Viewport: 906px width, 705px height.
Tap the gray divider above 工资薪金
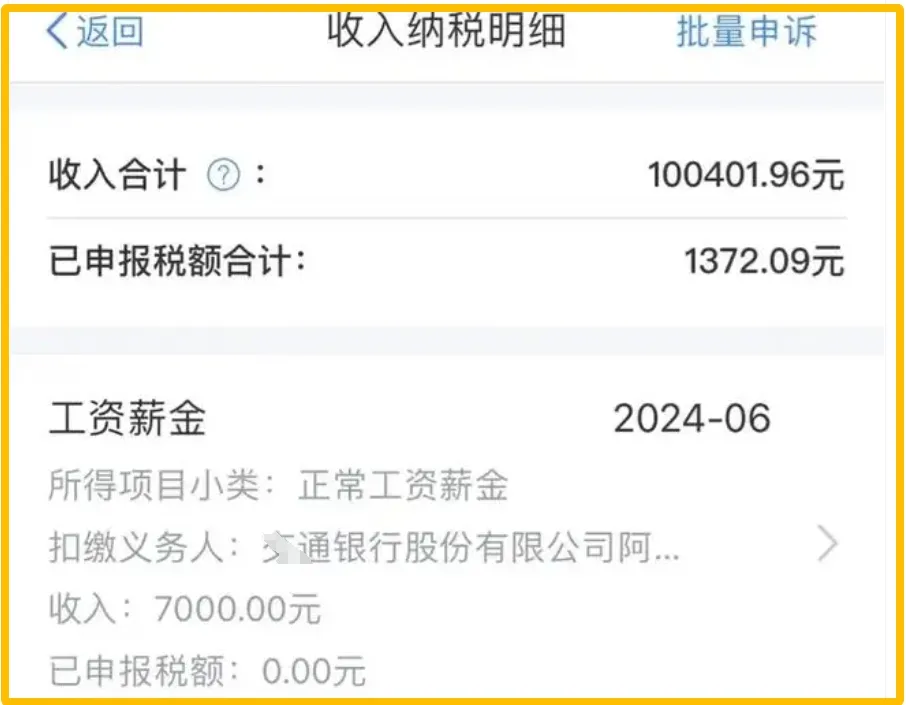[447, 341]
